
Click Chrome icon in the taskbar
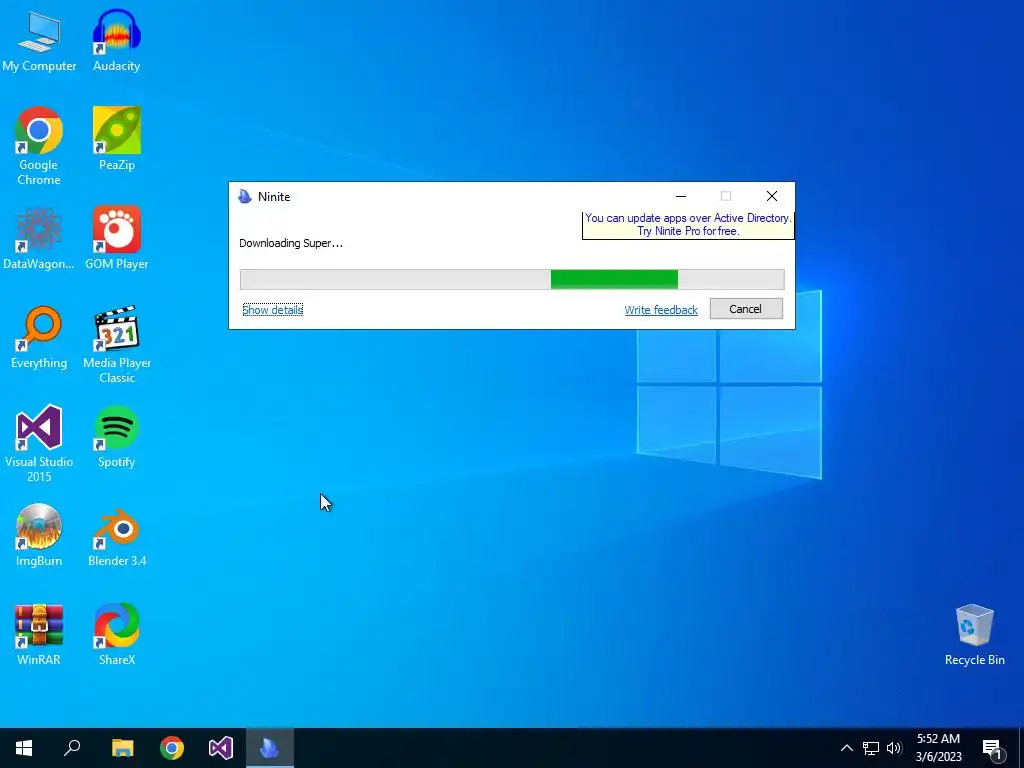point(172,748)
